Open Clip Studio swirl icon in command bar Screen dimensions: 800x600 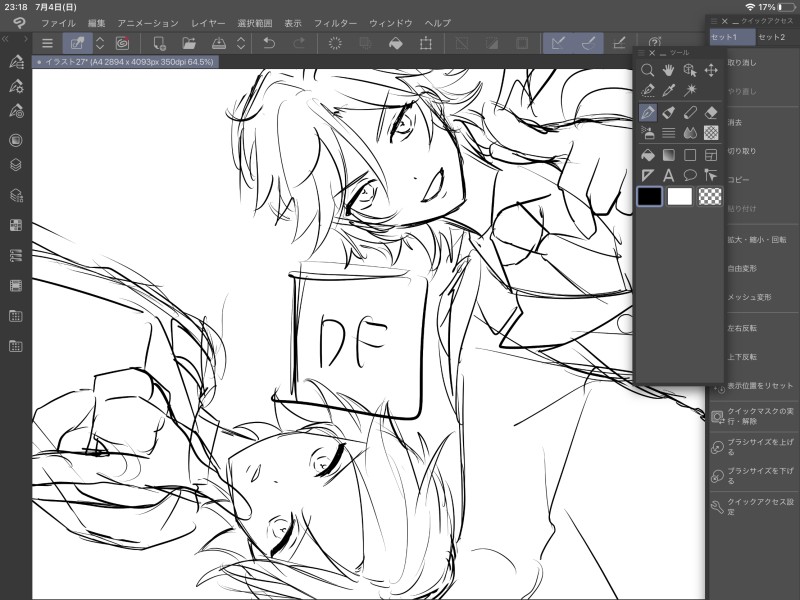[122, 43]
